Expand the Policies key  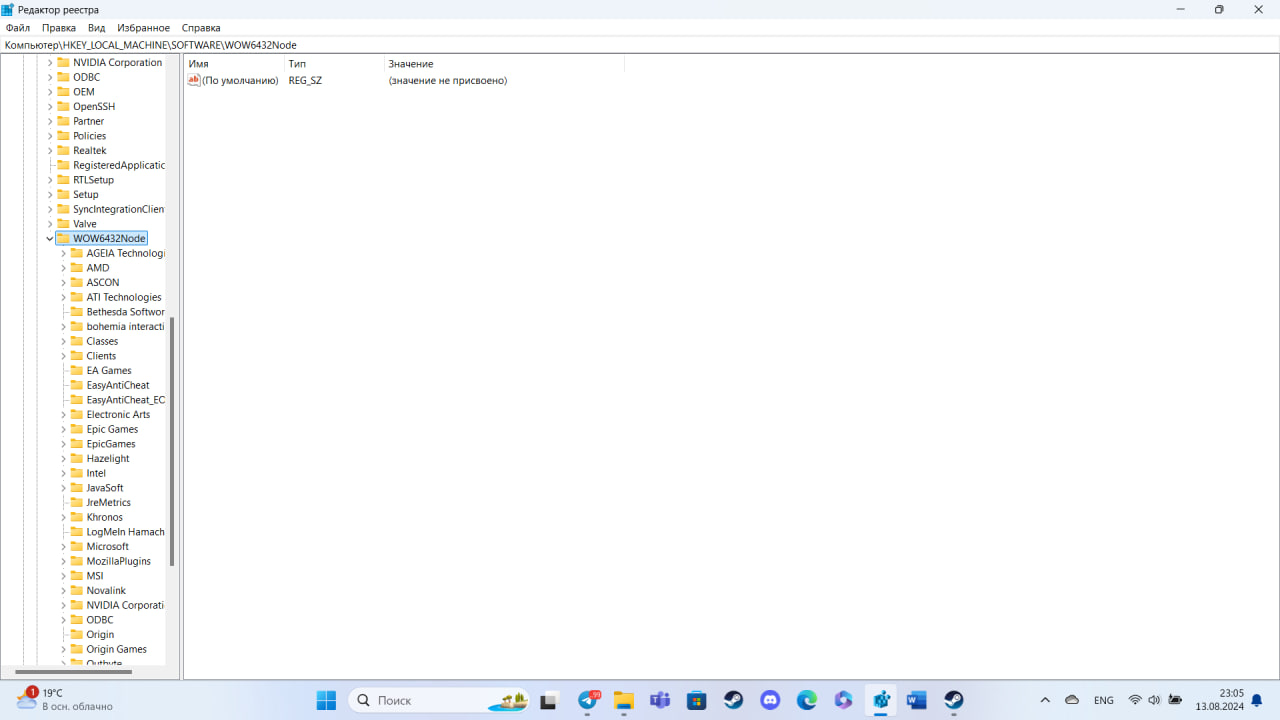[50, 136]
